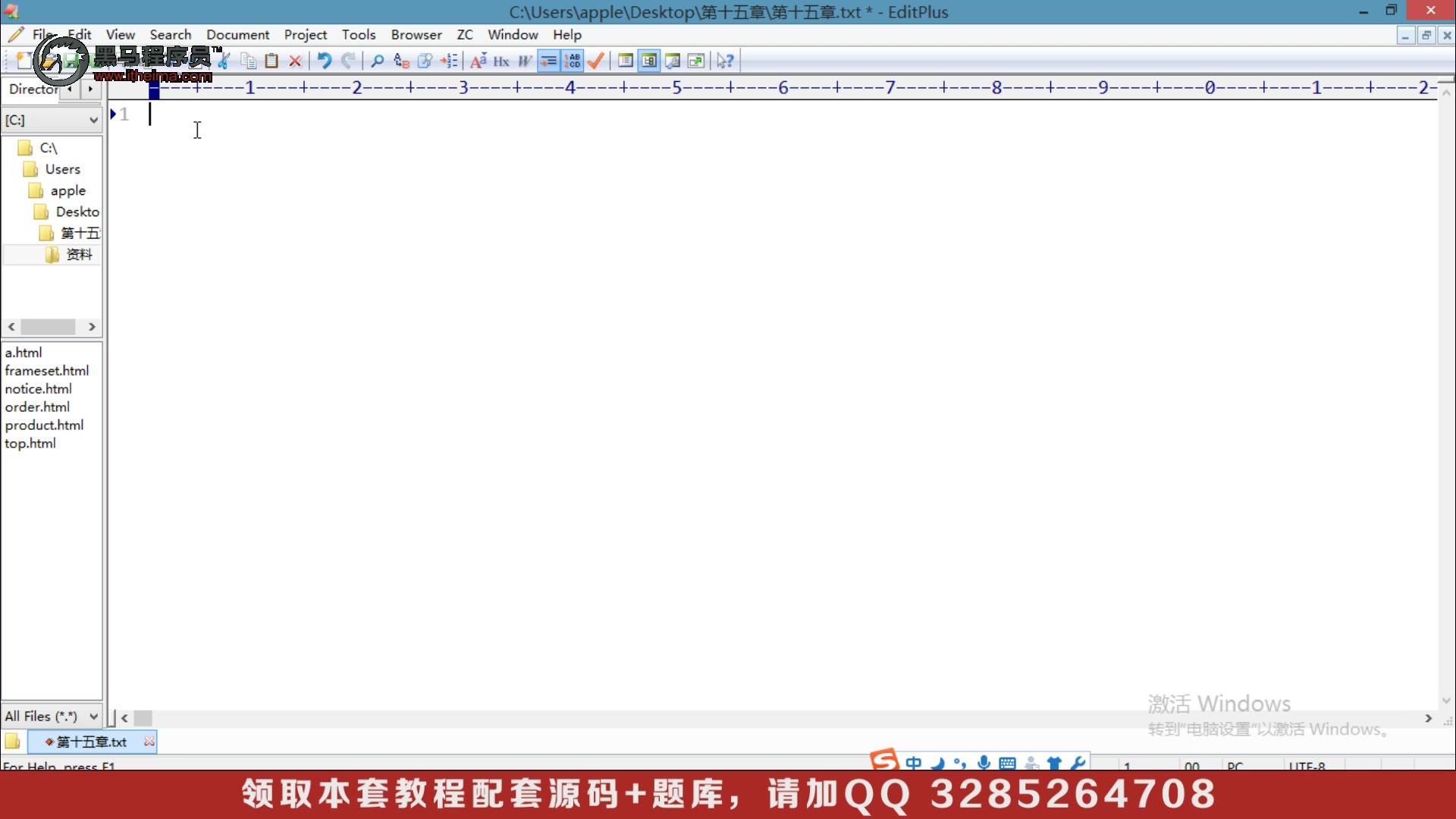Open the Project menu
1456x819 pixels.
coord(306,35)
